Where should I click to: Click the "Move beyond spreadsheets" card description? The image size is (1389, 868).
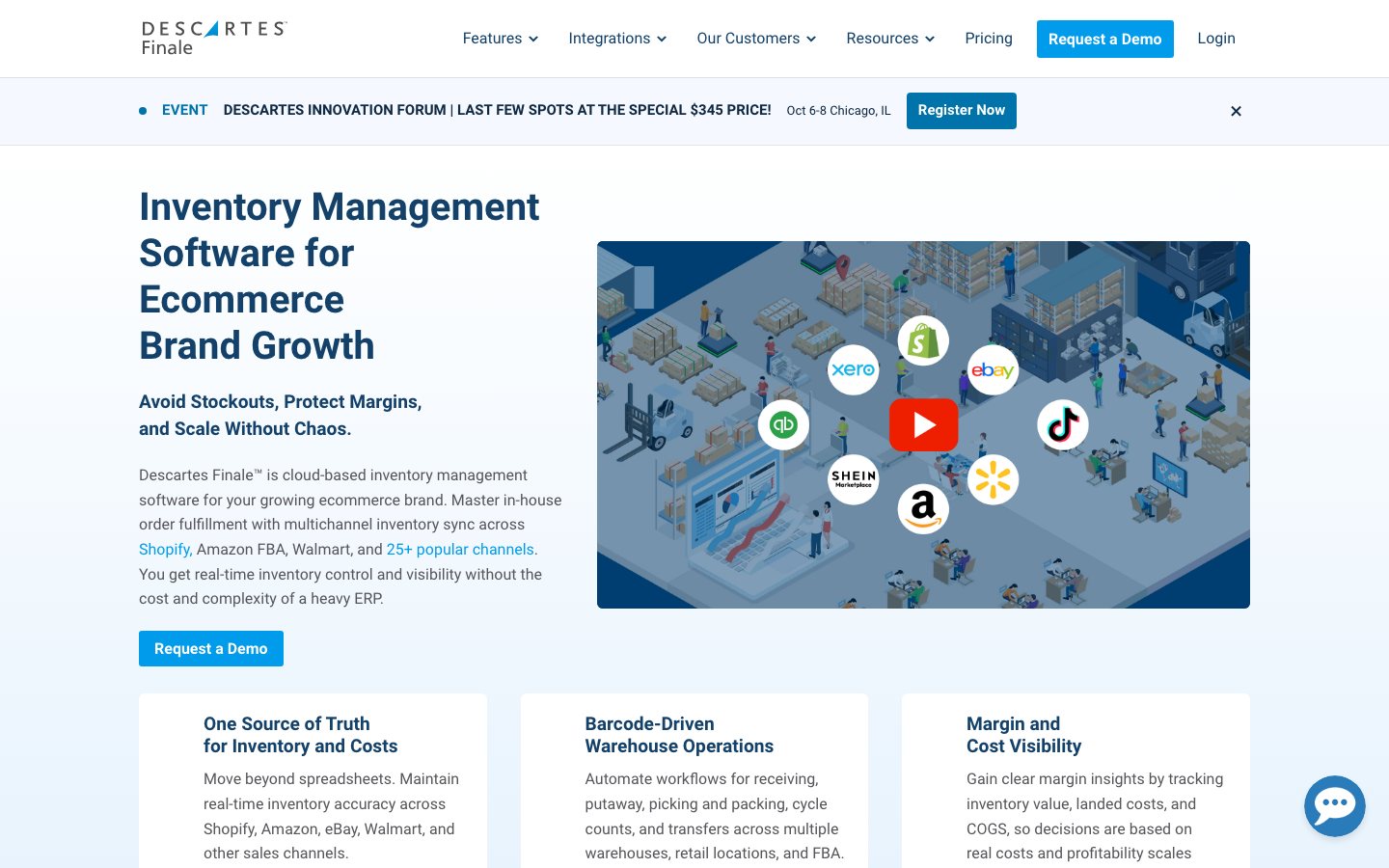pos(332,816)
